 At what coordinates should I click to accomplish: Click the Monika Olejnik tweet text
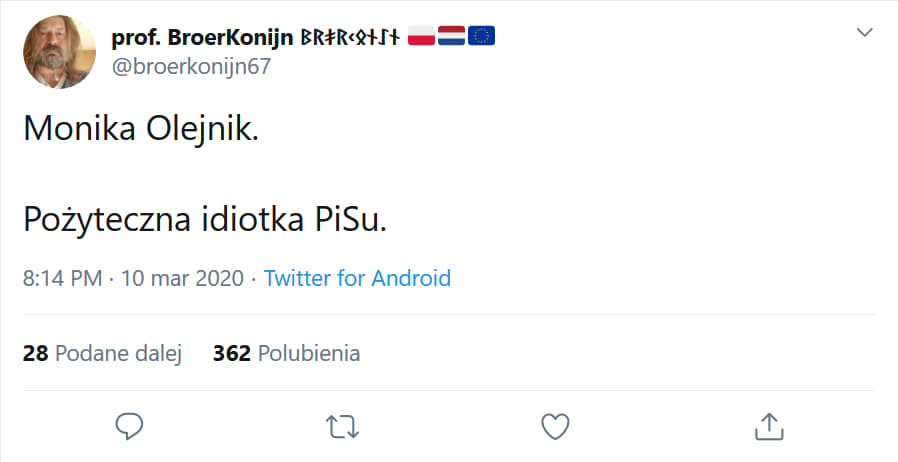(x=139, y=128)
